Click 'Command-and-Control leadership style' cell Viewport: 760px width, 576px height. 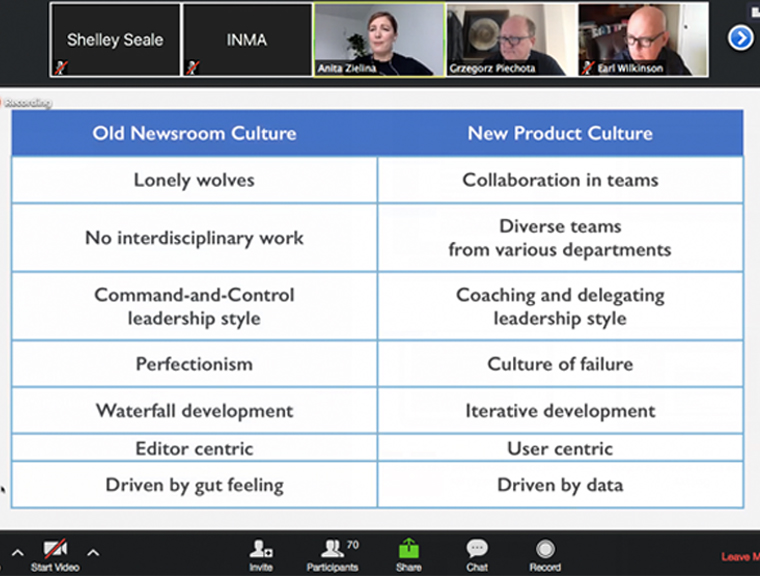[194, 306]
